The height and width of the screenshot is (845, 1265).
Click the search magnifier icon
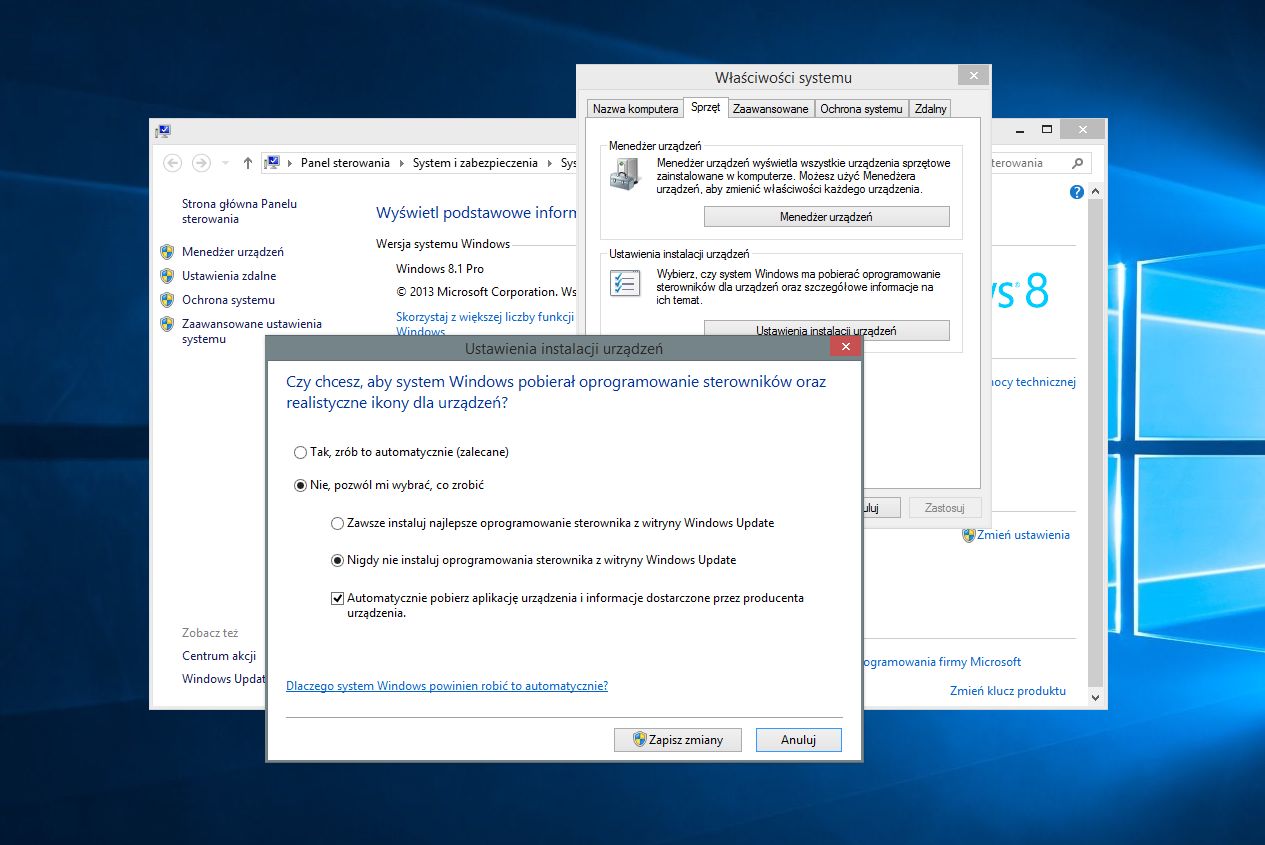click(x=1077, y=163)
